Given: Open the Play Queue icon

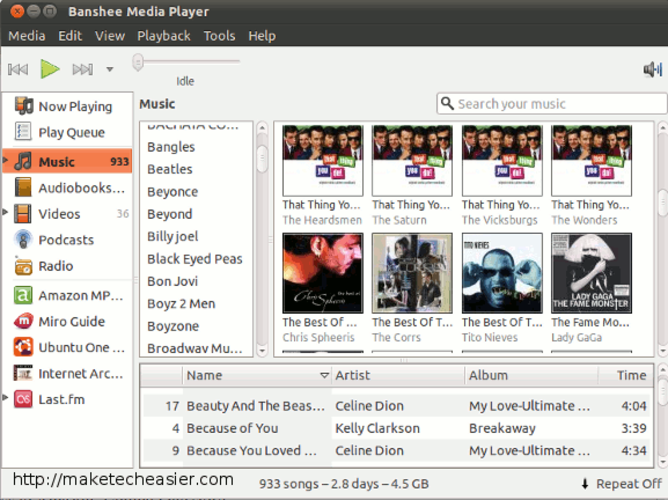Looking at the screenshot, I should (x=23, y=132).
